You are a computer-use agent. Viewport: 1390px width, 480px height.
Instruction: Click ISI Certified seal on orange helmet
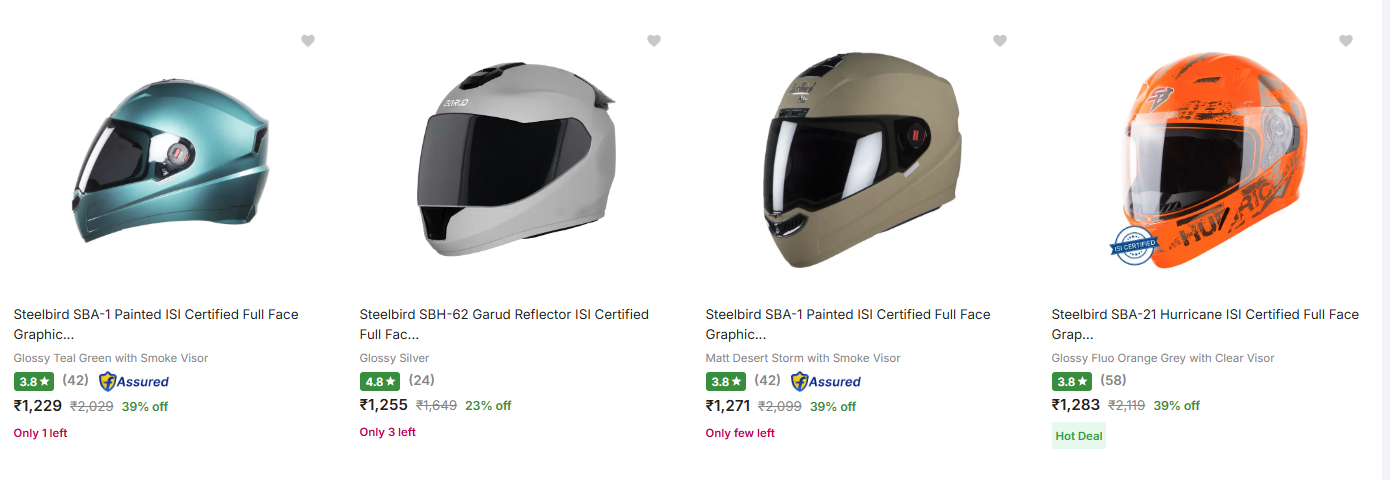click(x=1133, y=245)
